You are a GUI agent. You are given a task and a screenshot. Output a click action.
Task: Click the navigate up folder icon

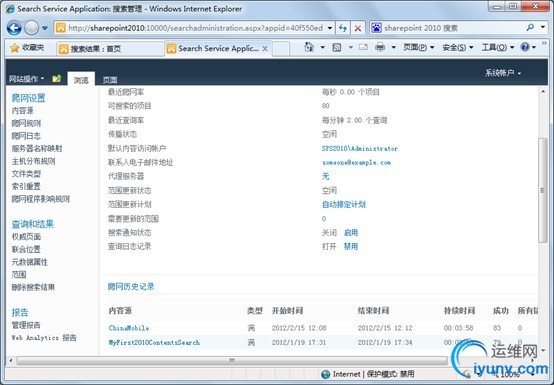57,78
